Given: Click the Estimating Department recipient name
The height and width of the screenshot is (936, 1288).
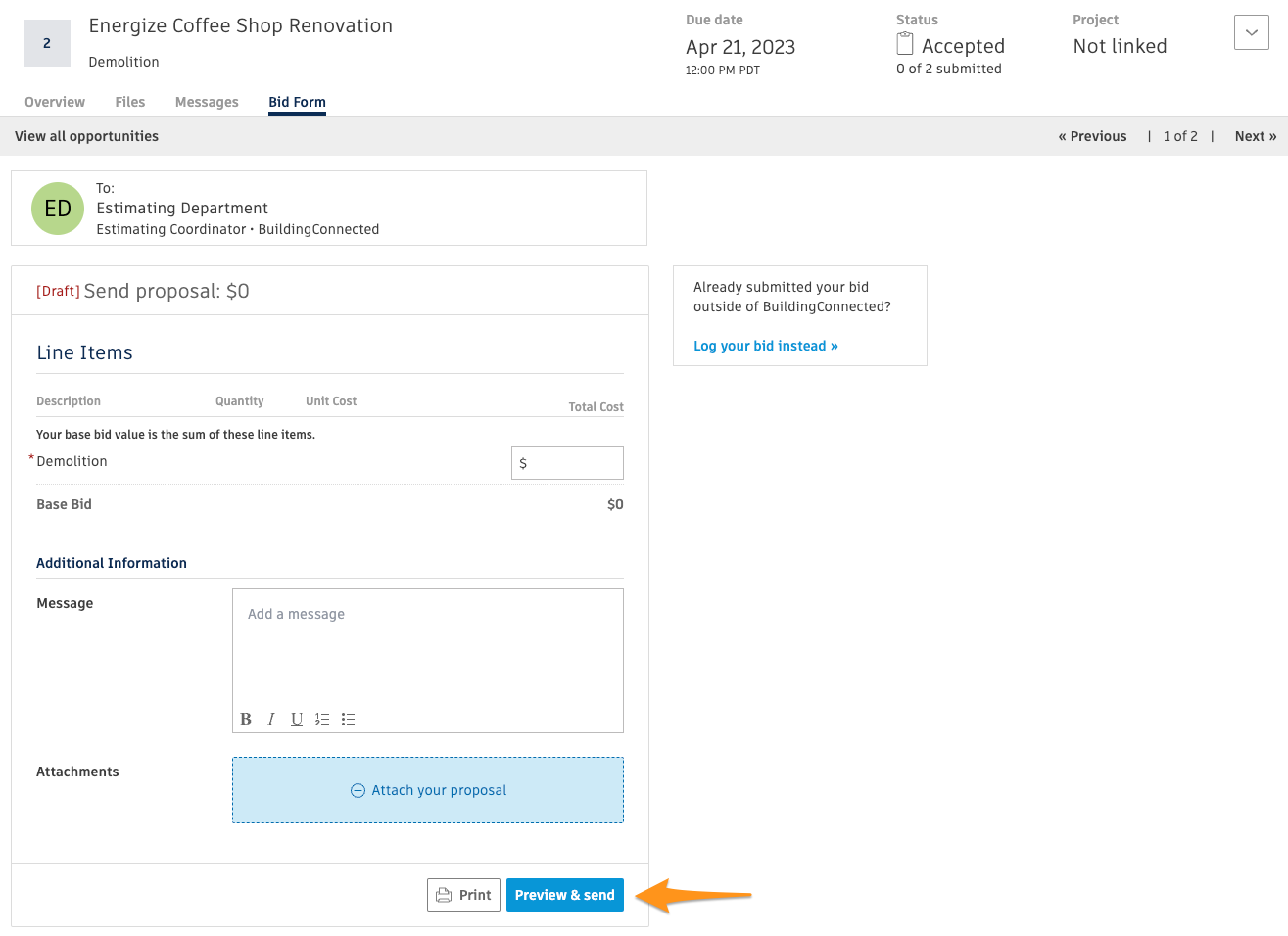Looking at the screenshot, I should [x=182, y=209].
